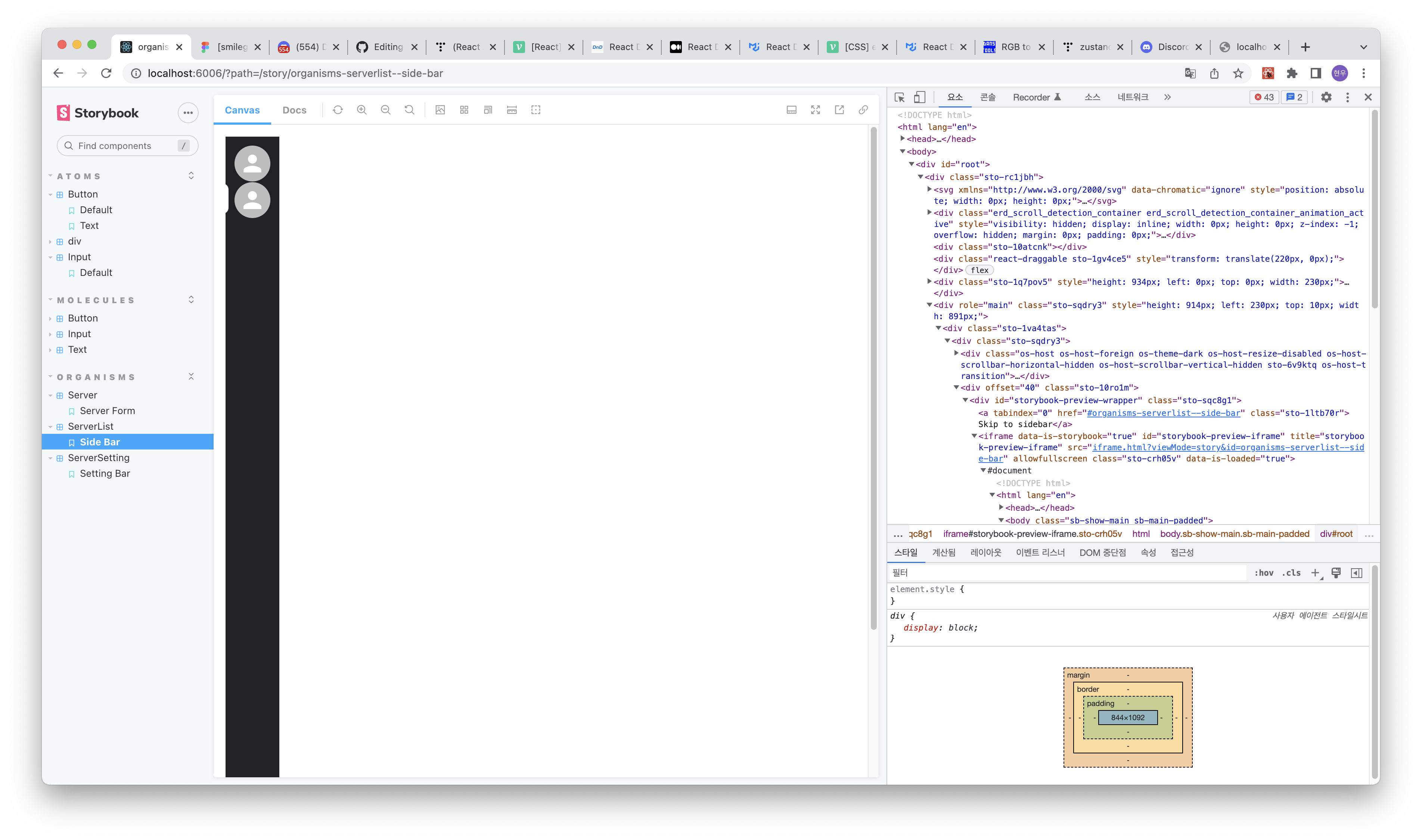Click the zoom in canvas icon
The image size is (1422, 840).
[362, 110]
